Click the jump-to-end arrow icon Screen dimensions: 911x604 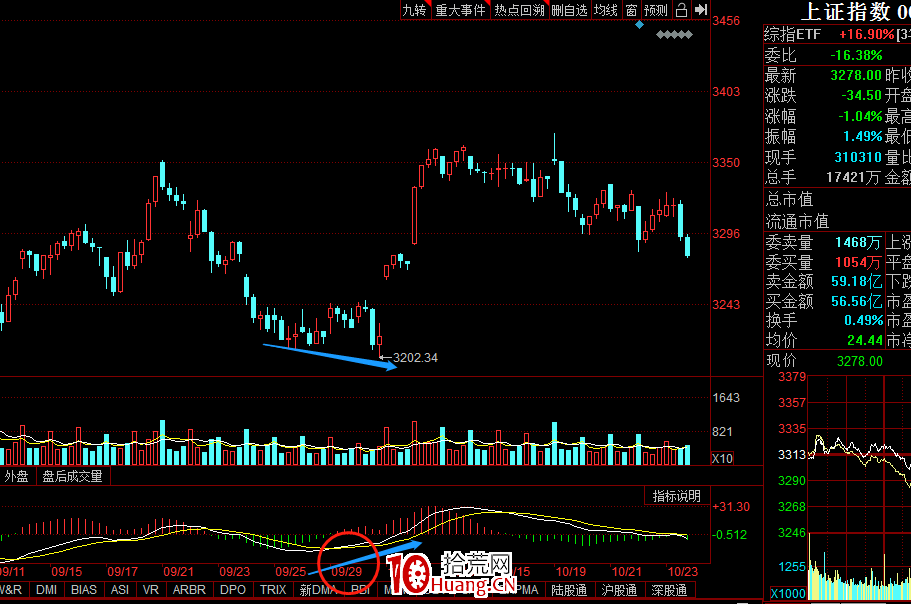701,10
